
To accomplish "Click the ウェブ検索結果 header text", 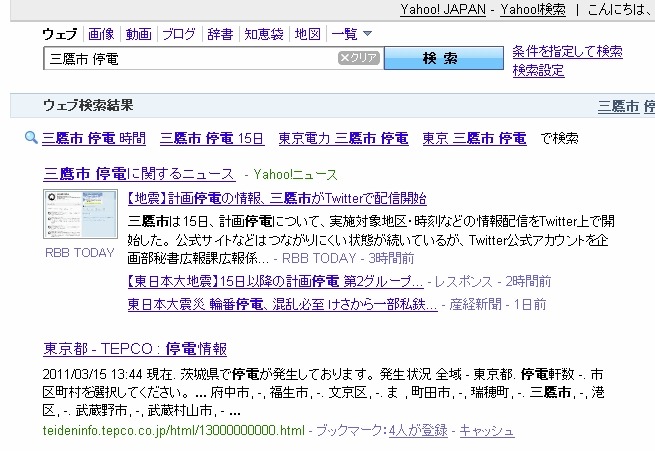I will (x=88, y=105).
